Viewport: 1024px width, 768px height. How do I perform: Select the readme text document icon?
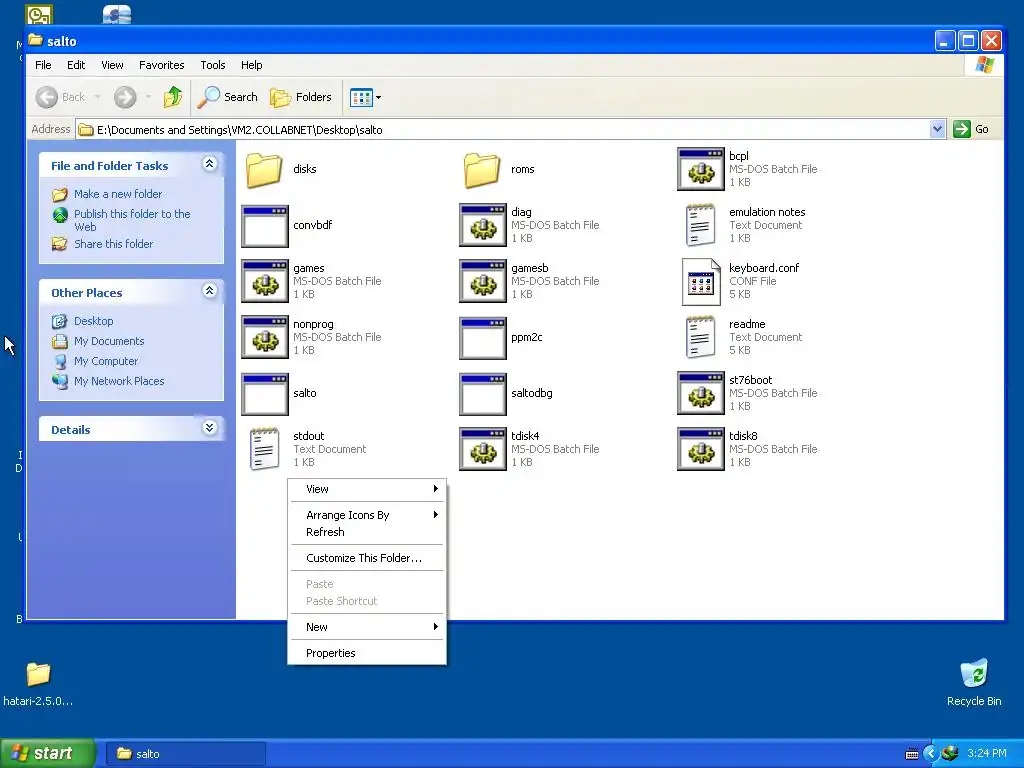coord(700,338)
